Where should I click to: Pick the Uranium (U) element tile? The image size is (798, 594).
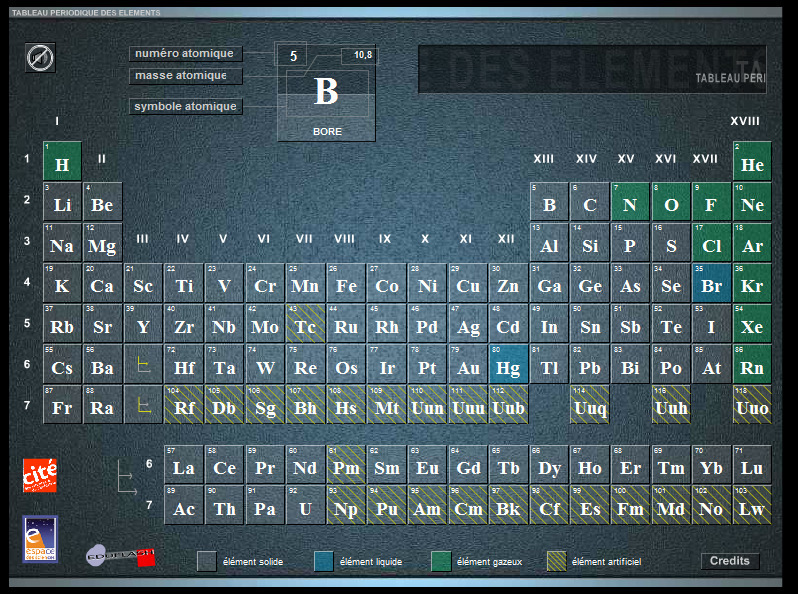pyautogui.click(x=305, y=506)
